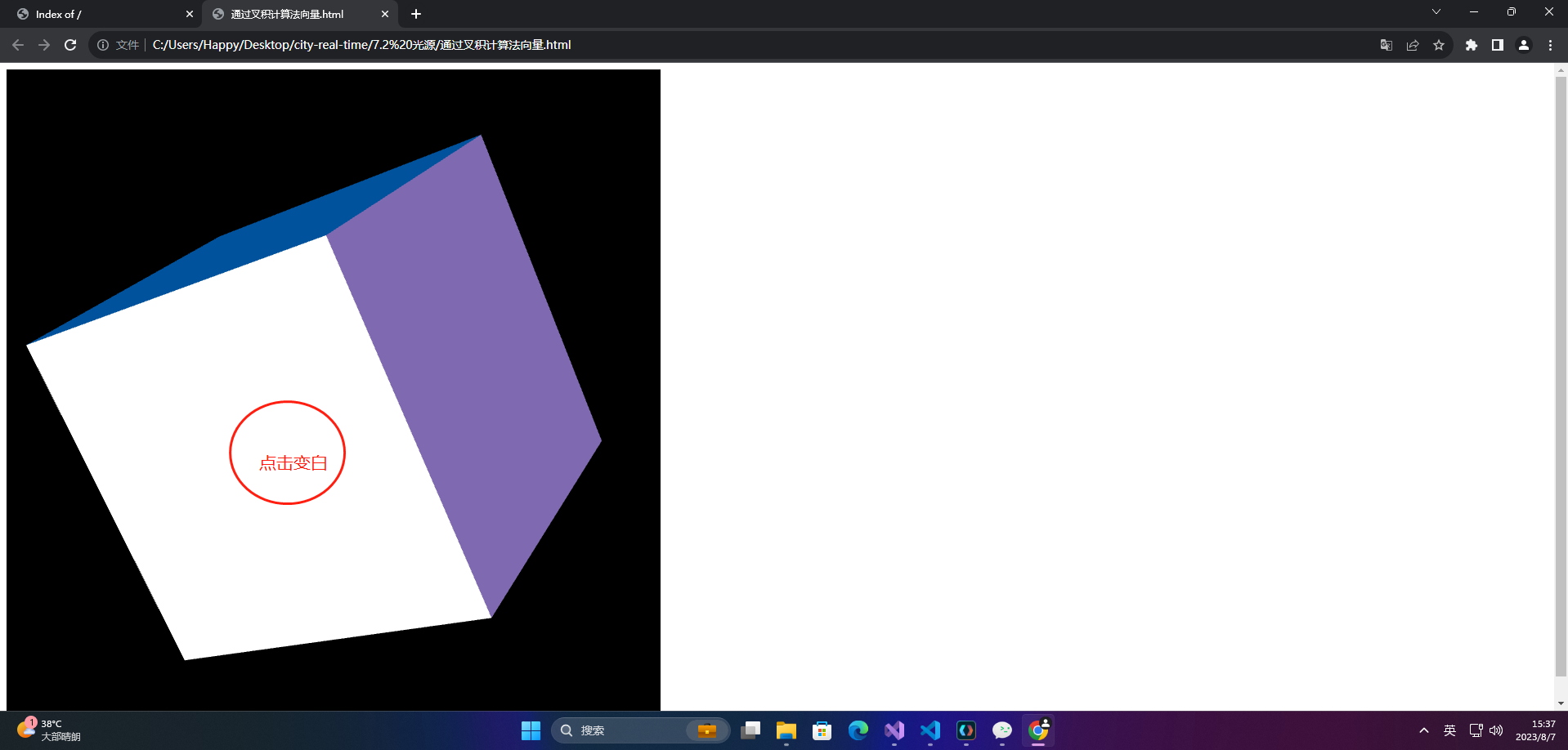Open the Windows Start menu
This screenshot has height=750, width=1568.
(x=531, y=730)
